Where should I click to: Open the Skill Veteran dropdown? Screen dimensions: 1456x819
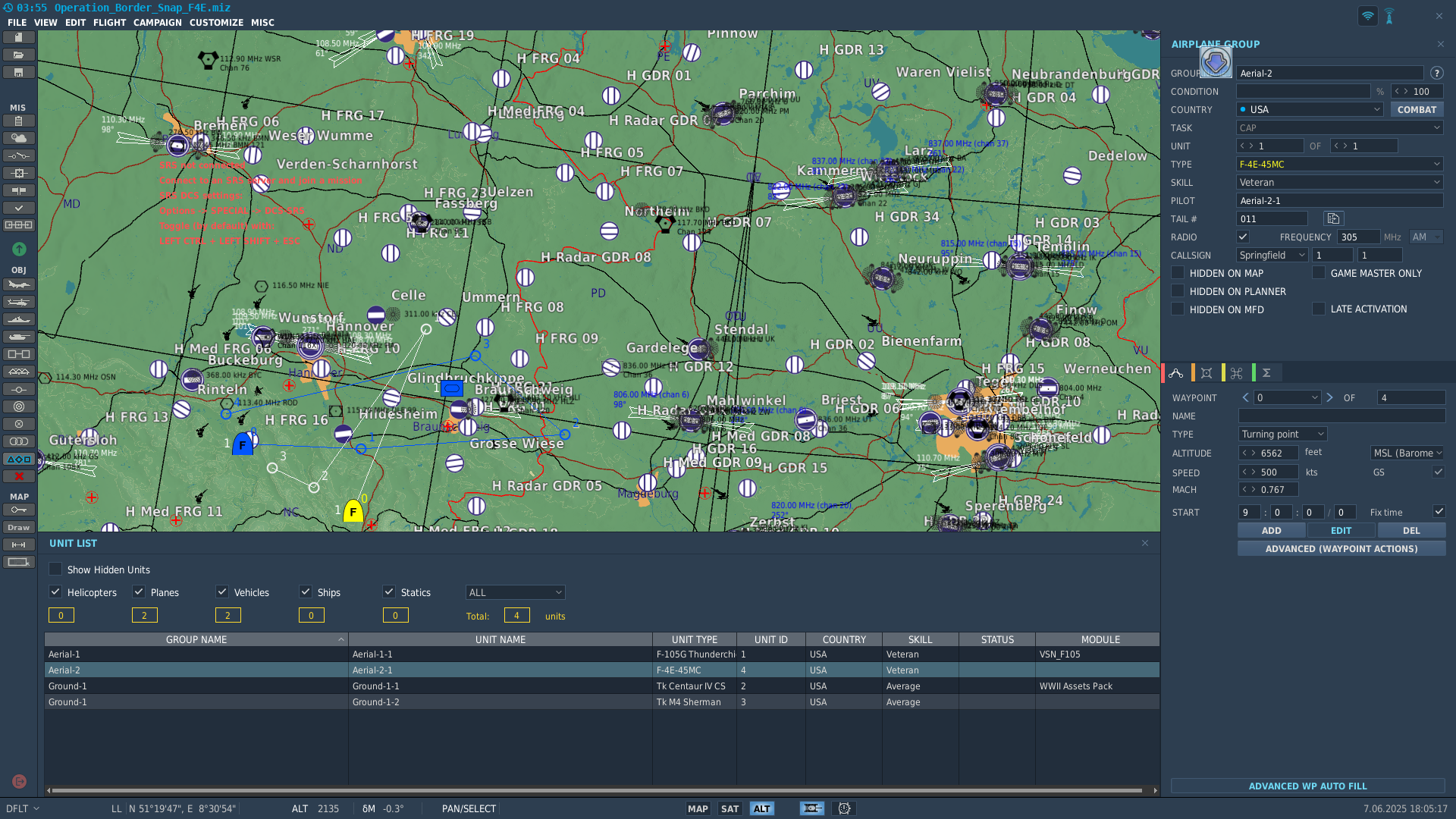[1340, 182]
